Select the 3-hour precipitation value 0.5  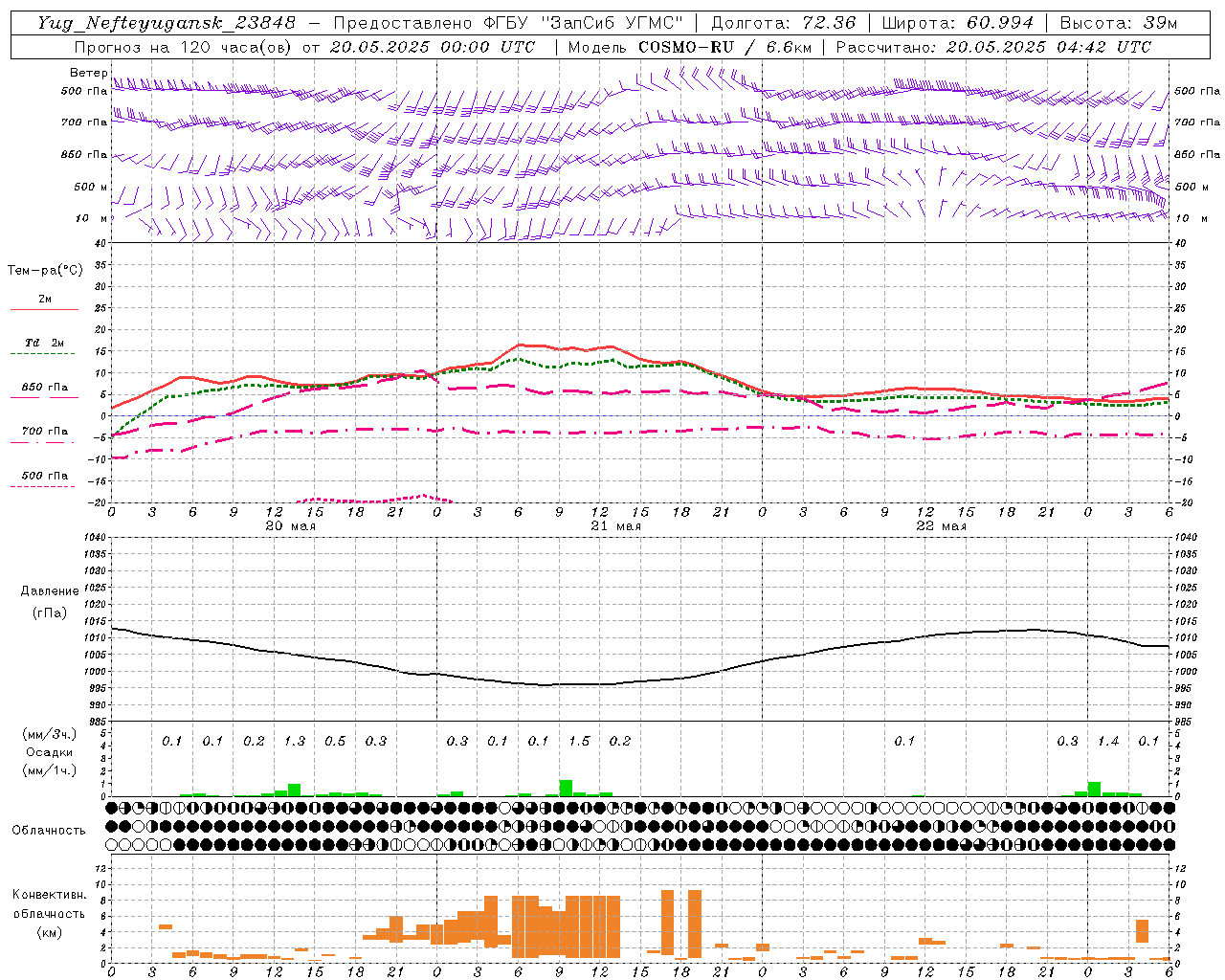click(x=335, y=742)
